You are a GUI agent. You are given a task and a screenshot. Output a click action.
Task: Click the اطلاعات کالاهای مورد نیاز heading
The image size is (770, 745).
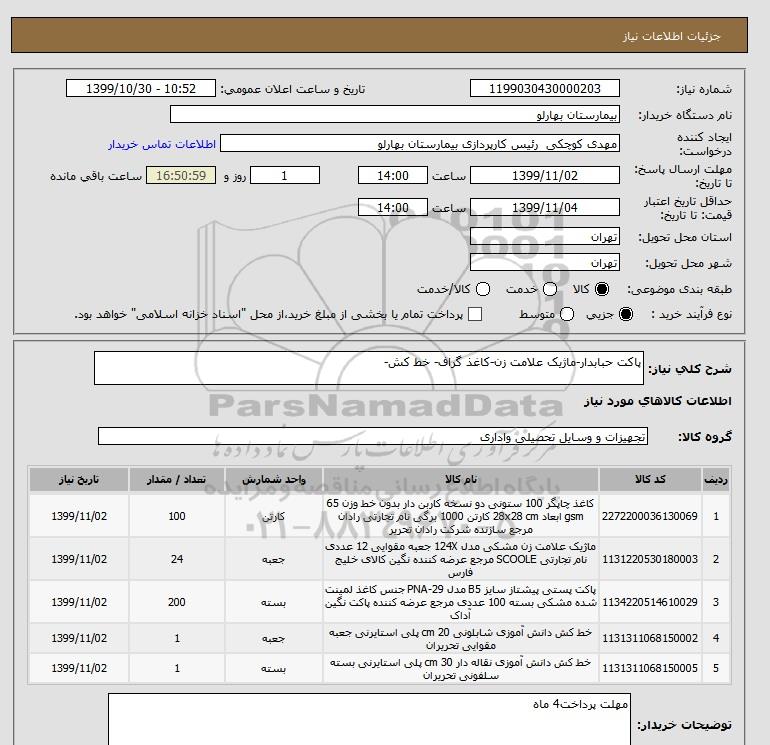(658, 401)
